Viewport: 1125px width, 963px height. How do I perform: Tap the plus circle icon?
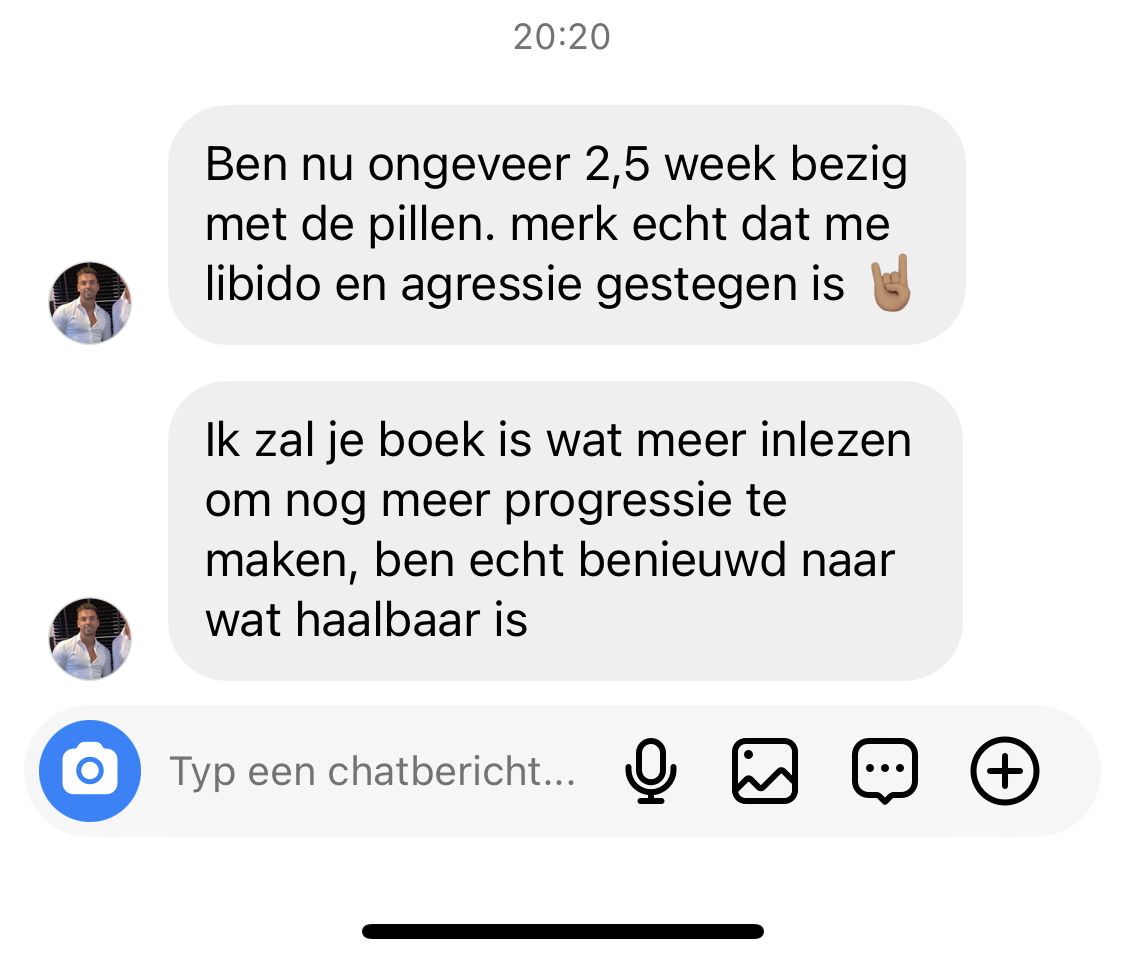[1004, 771]
